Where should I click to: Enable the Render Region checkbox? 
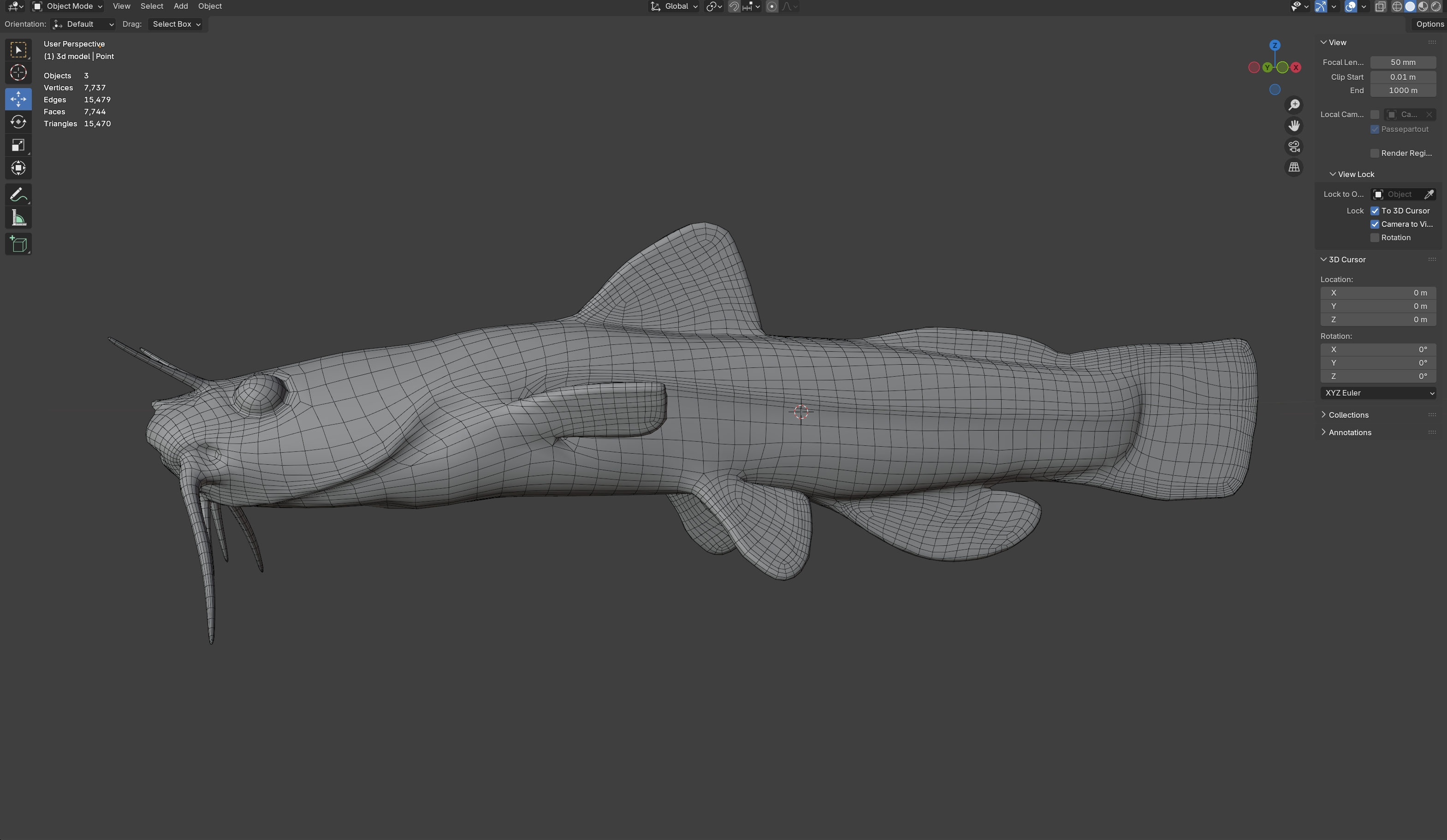(1375, 154)
